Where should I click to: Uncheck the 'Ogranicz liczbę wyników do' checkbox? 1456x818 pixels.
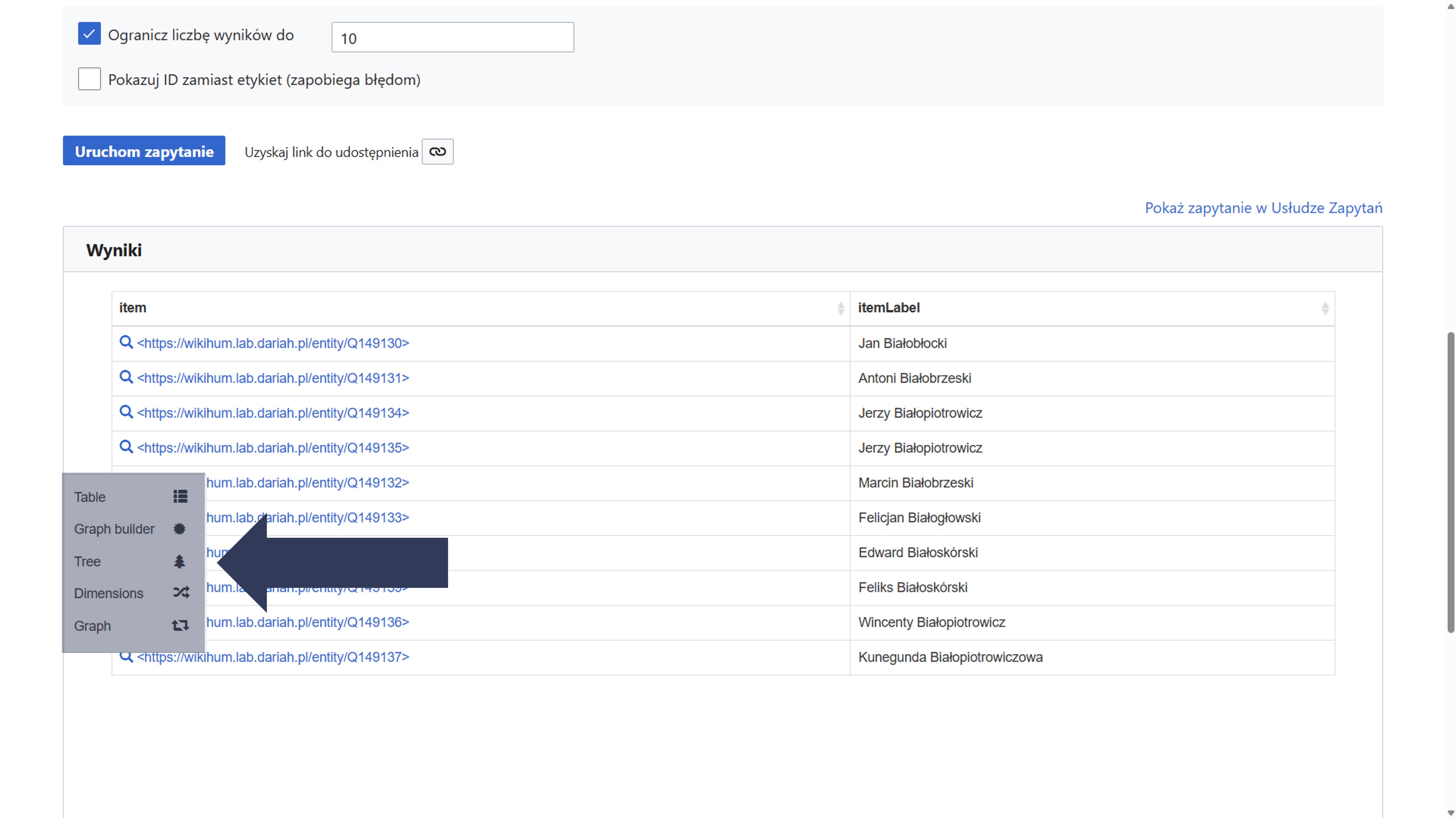tap(89, 34)
